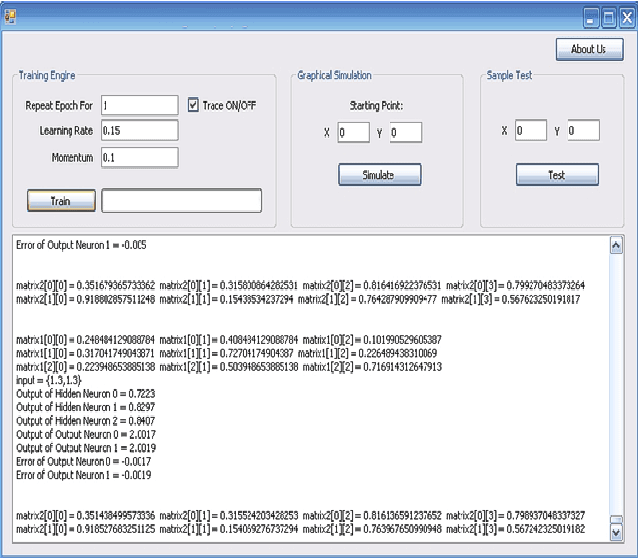Click the 'Starting Point:' label
638x558 pixels.
pos(376,106)
